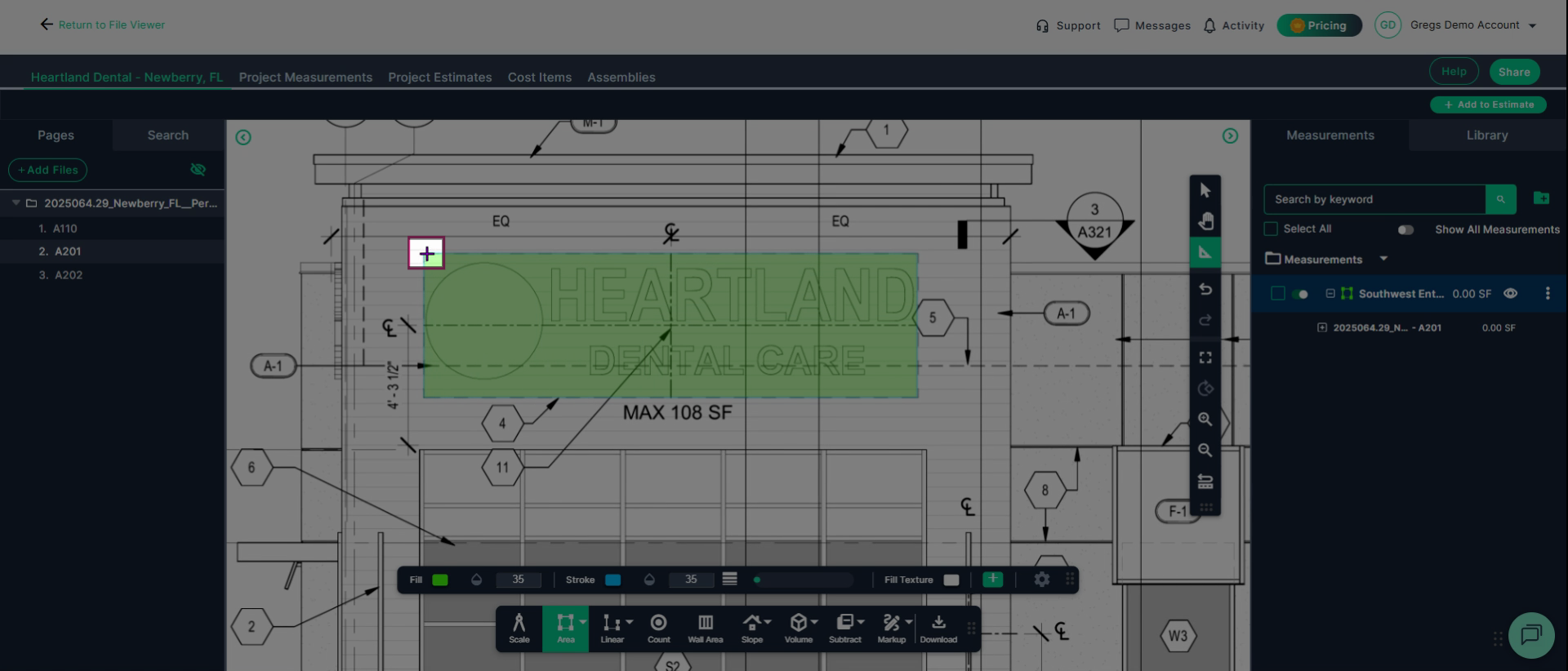Screen dimensions: 1568x671
Task: Click the Help button
Action: tap(1454, 72)
